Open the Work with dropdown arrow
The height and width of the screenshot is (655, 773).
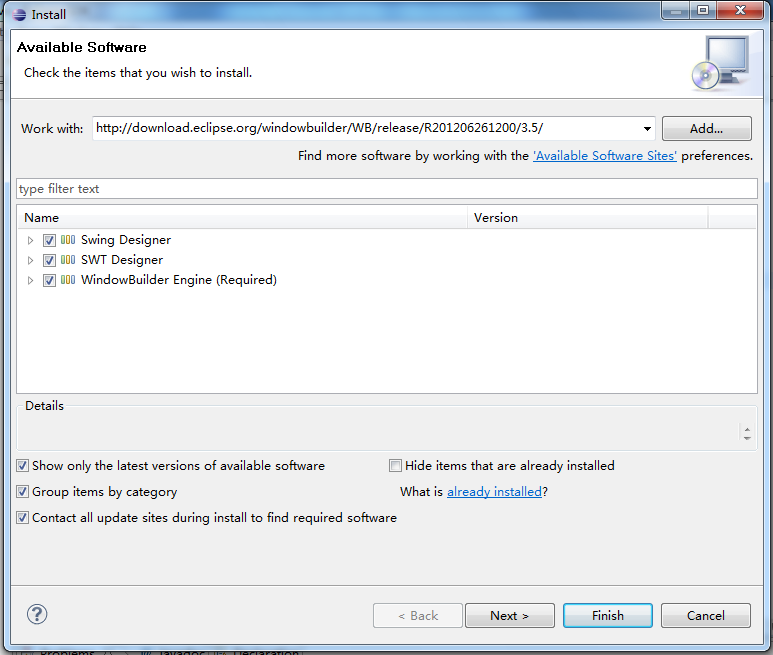coord(647,129)
